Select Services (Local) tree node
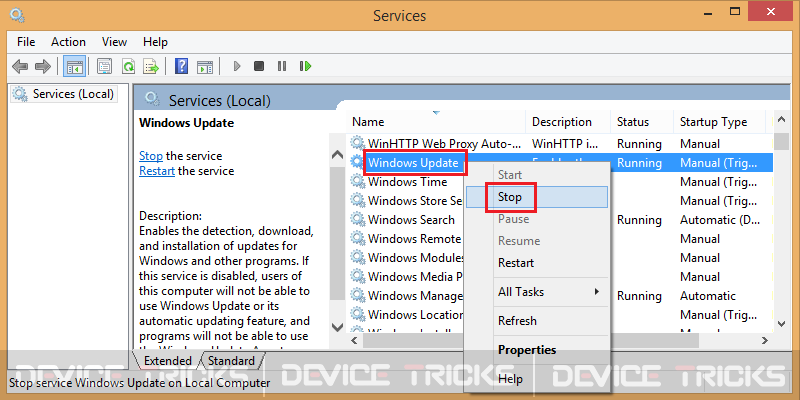 pyautogui.click(x=64, y=94)
